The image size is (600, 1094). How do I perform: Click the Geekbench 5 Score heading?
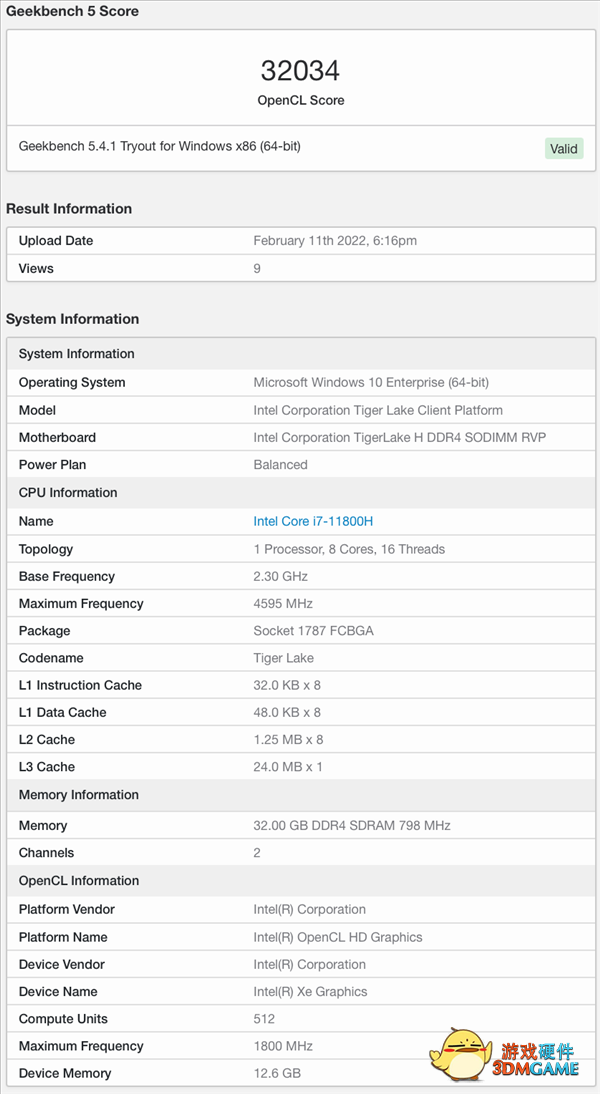click(73, 11)
